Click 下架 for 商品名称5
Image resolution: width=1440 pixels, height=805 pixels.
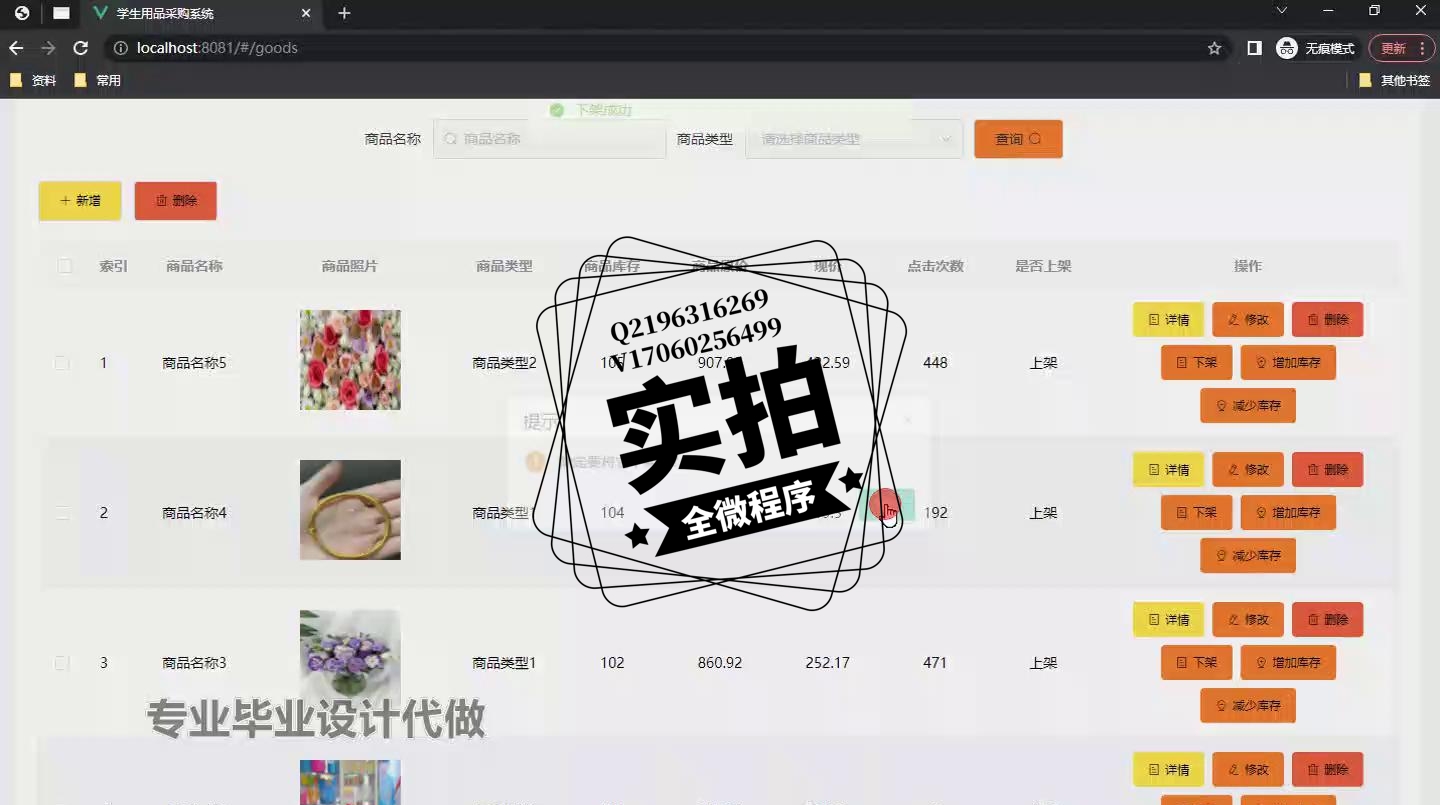click(1197, 363)
